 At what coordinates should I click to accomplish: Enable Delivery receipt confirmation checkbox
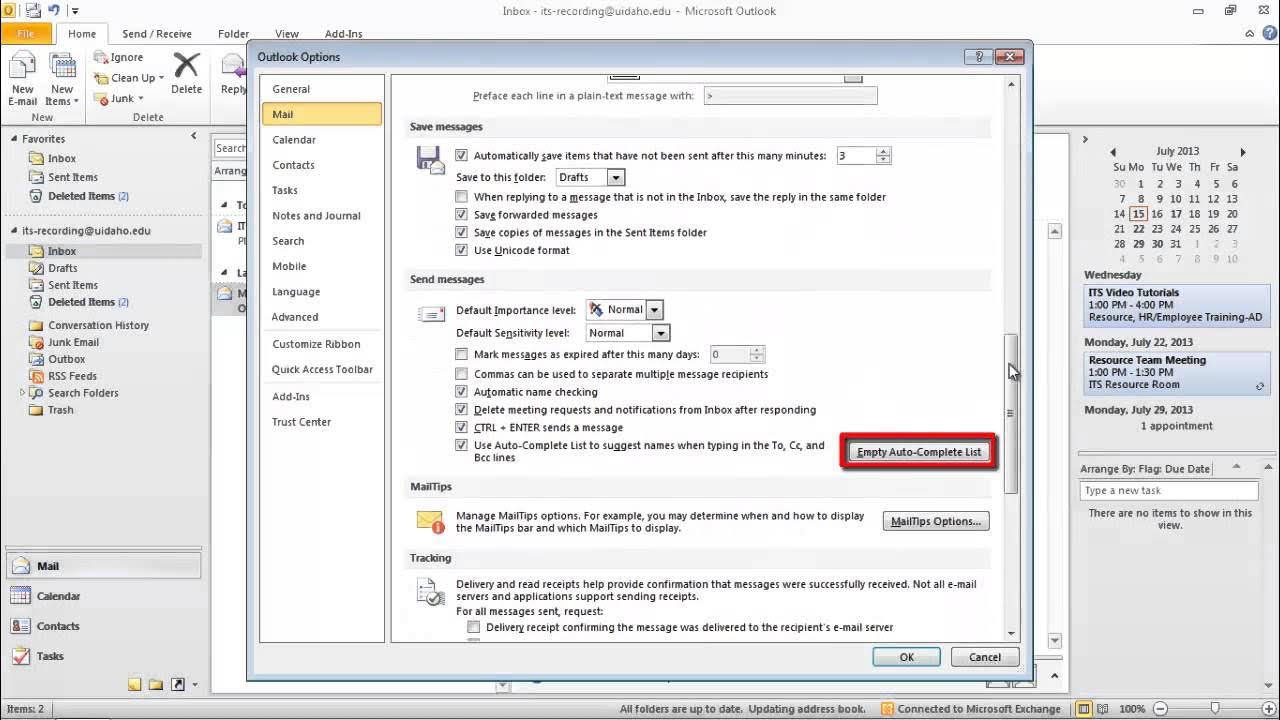pyautogui.click(x=474, y=627)
